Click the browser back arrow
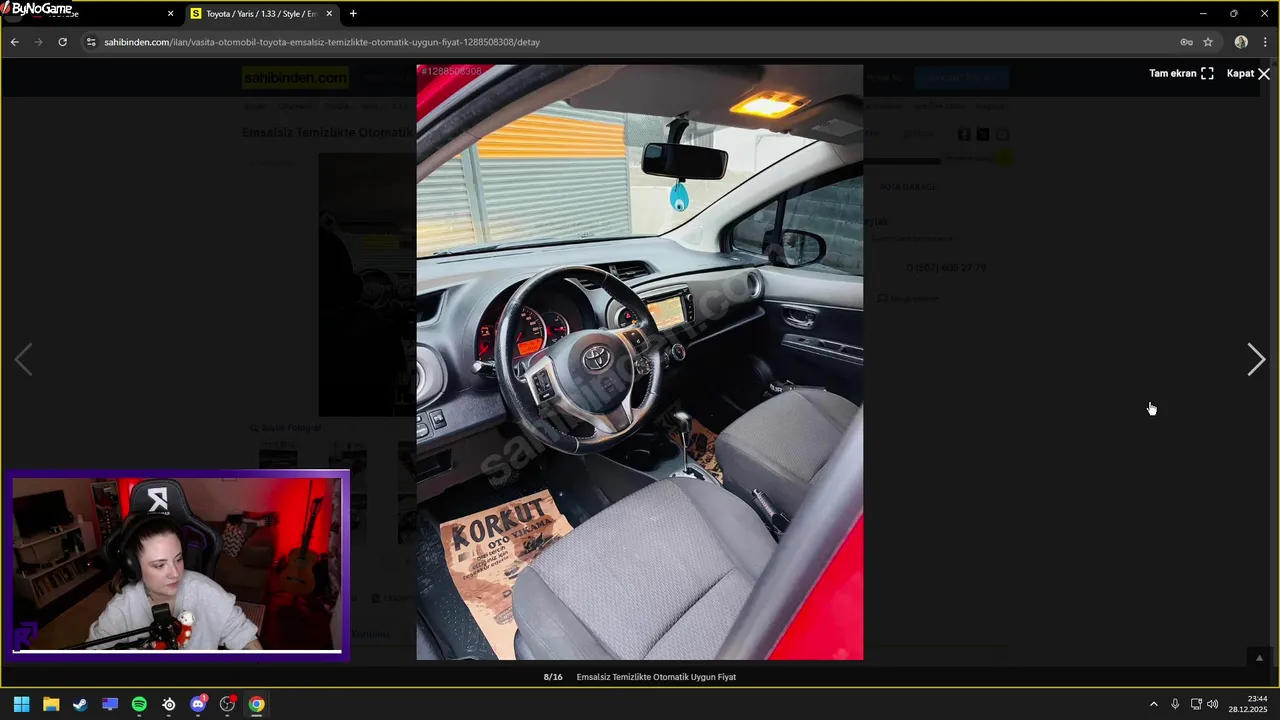Image resolution: width=1280 pixels, height=720 pixels. (x=14, y=42)
